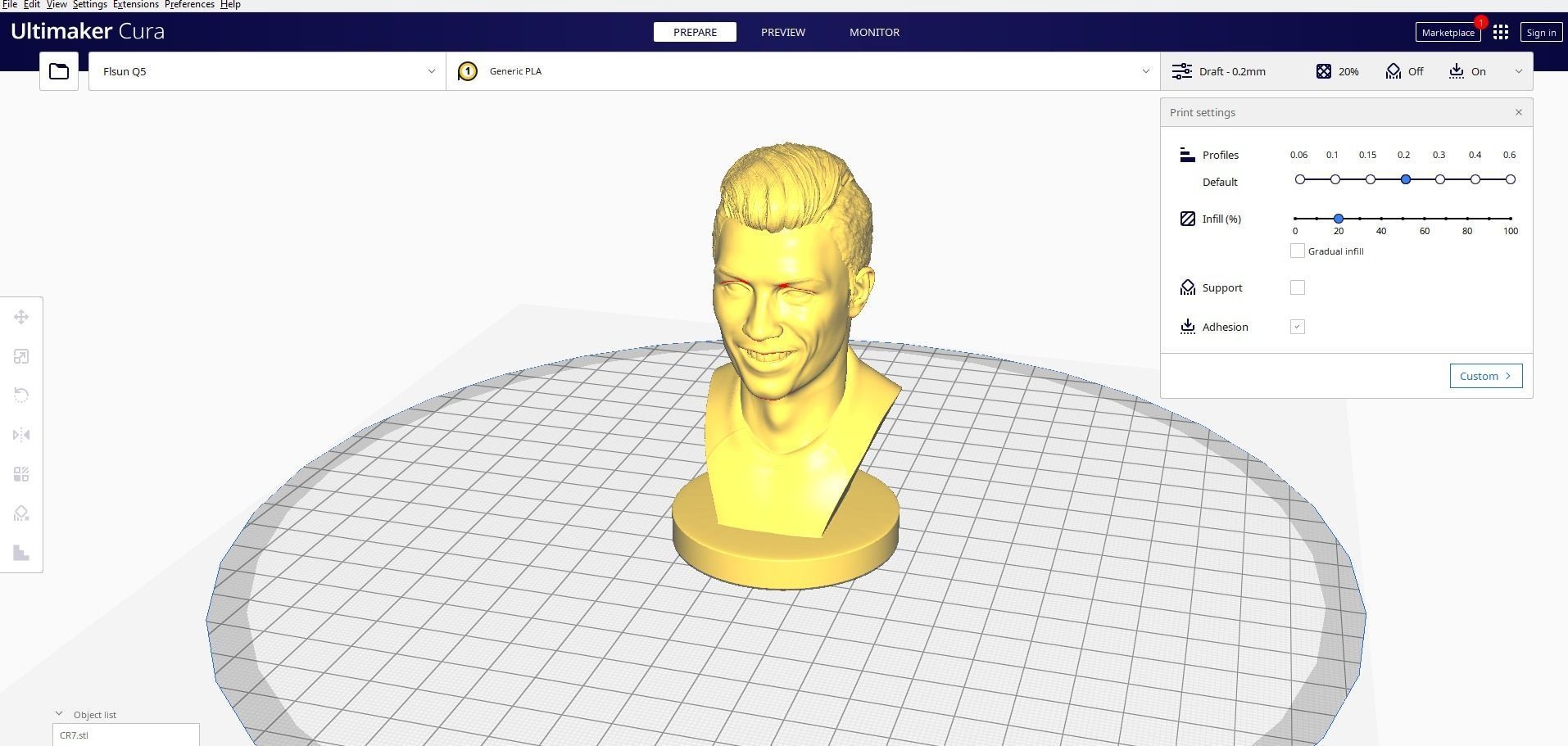
Task: Click the Marketplace notification badge
Action: pos(1480,22)
